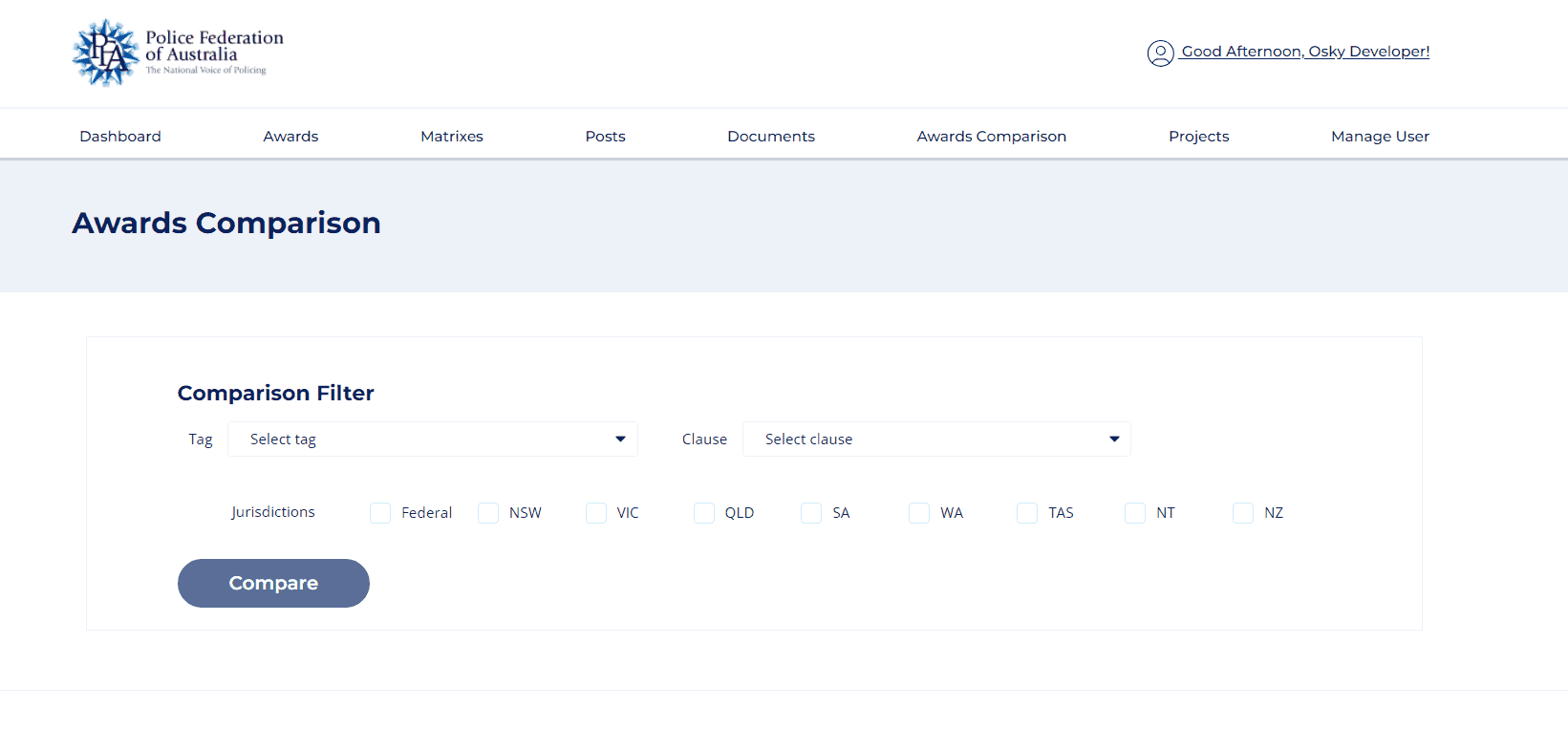Expand the Select clause dropdown
1568x729 pixels.
[936, 440]
